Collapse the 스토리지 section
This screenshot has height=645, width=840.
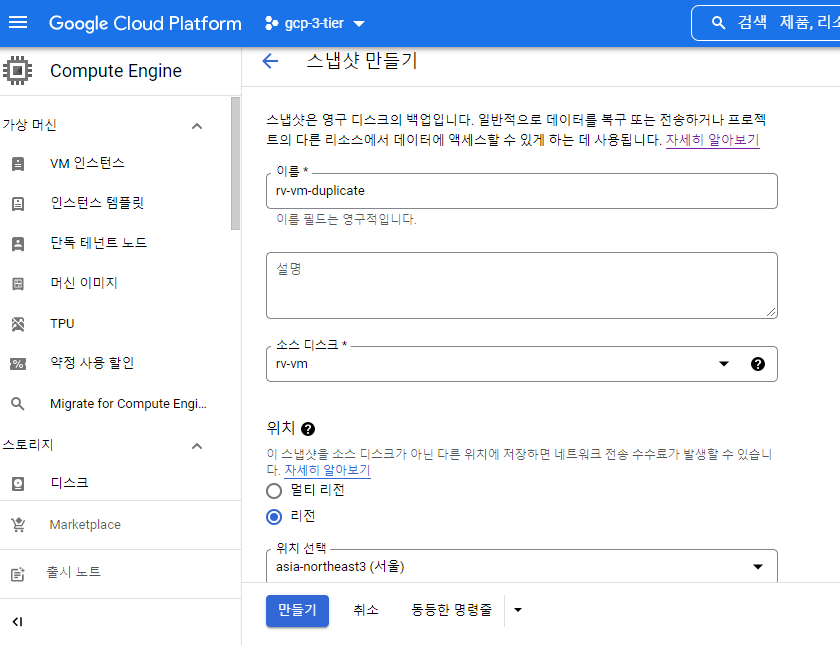(197, 446)
